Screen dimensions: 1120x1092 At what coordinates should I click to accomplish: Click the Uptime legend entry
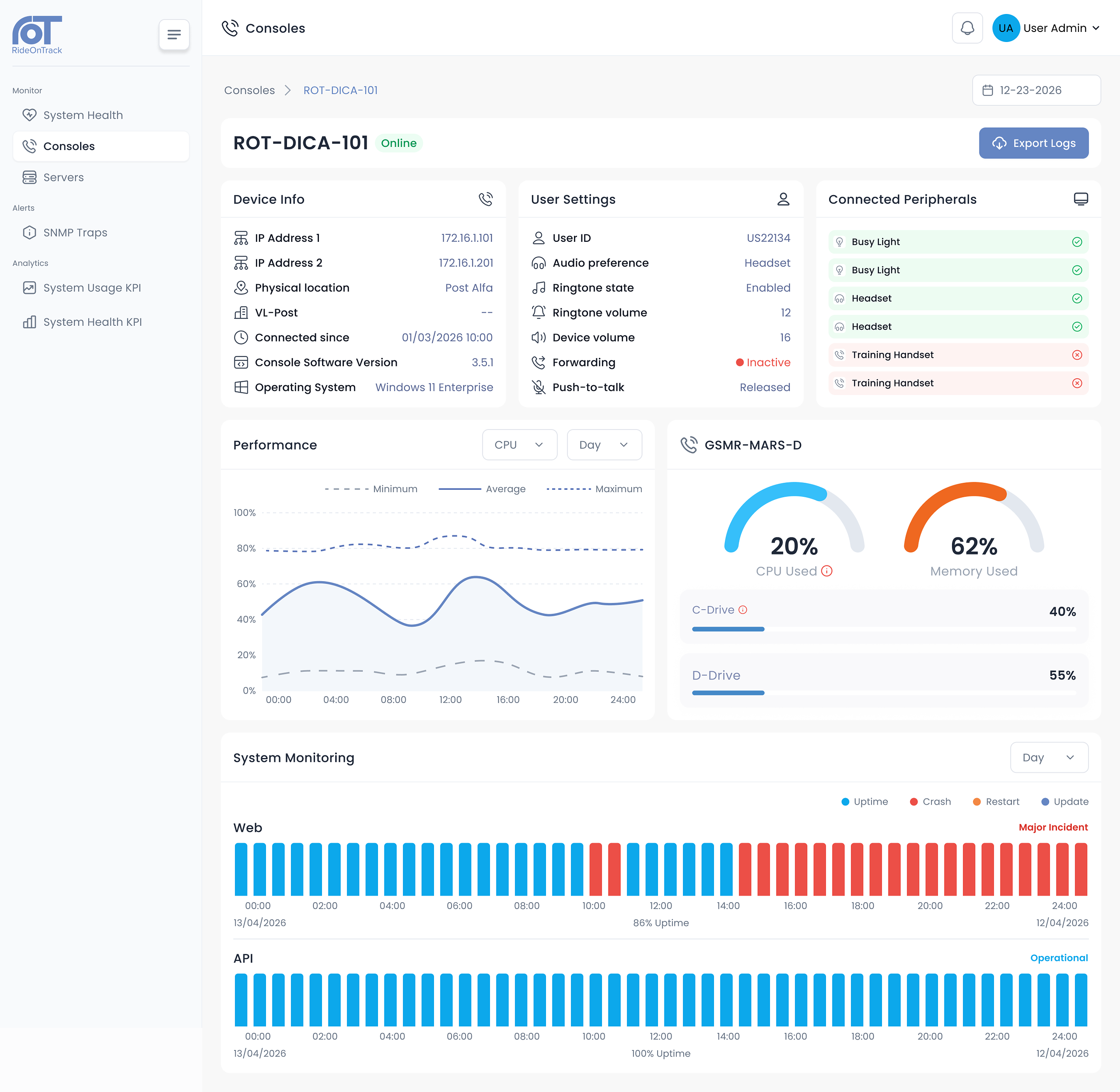pos(864,801)
